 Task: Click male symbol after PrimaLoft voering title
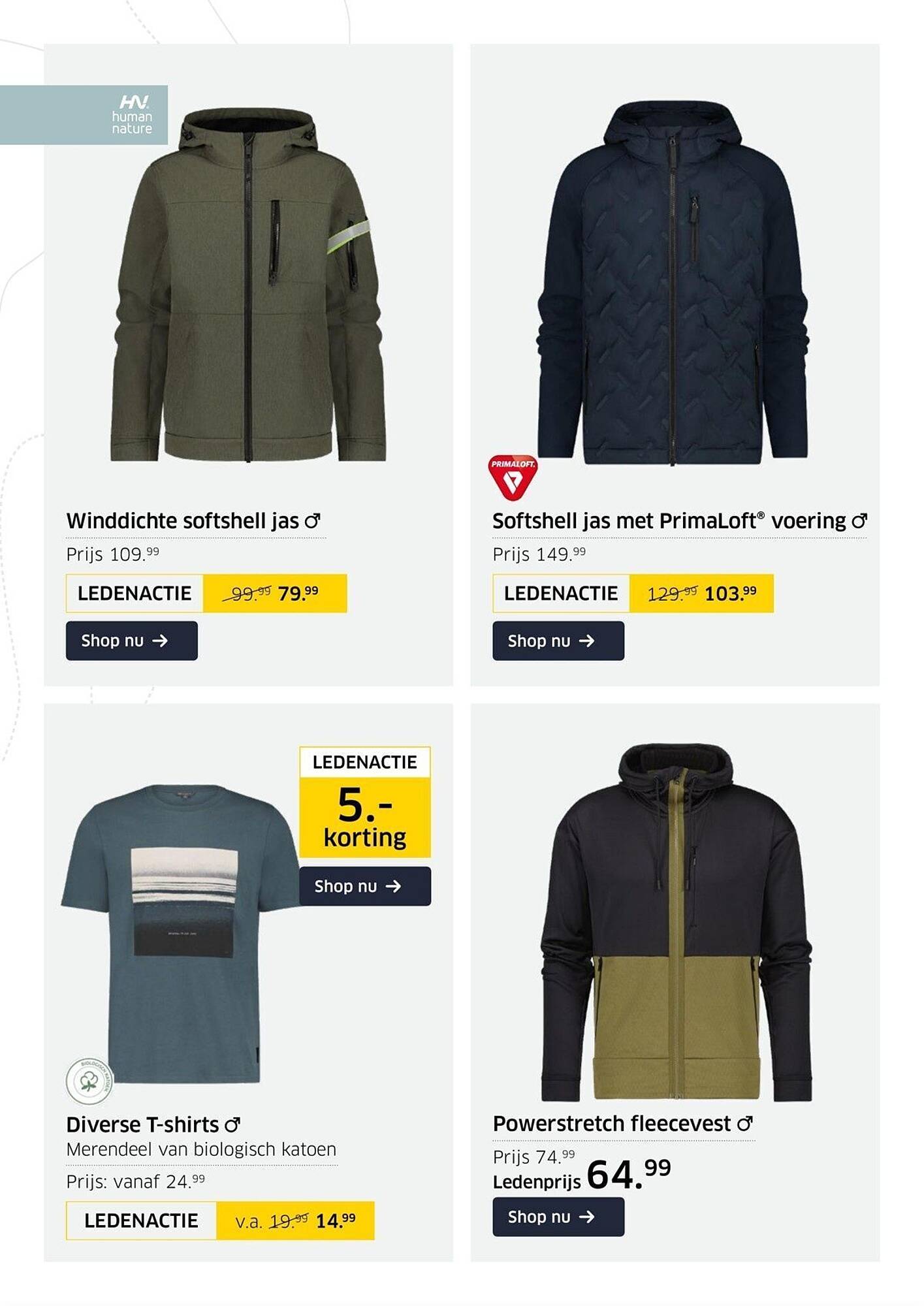(859, 521)
